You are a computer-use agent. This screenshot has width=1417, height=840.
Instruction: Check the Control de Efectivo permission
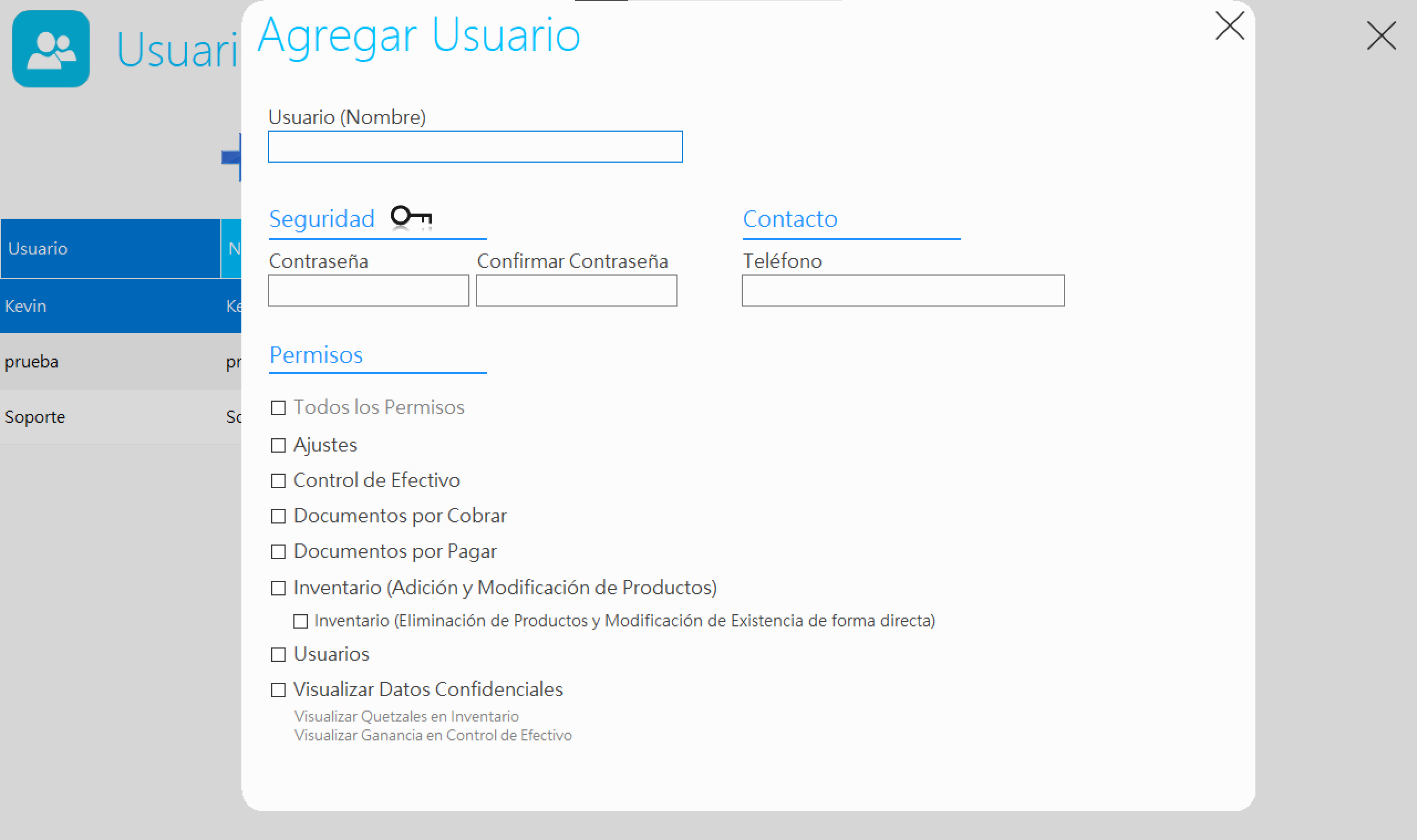click(278, 480)
